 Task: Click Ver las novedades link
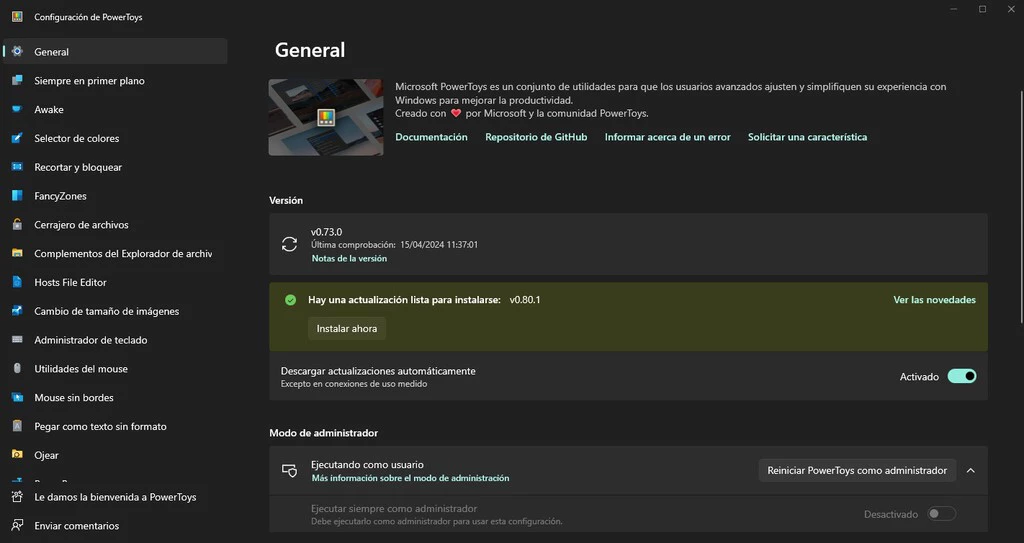(935, 299)
